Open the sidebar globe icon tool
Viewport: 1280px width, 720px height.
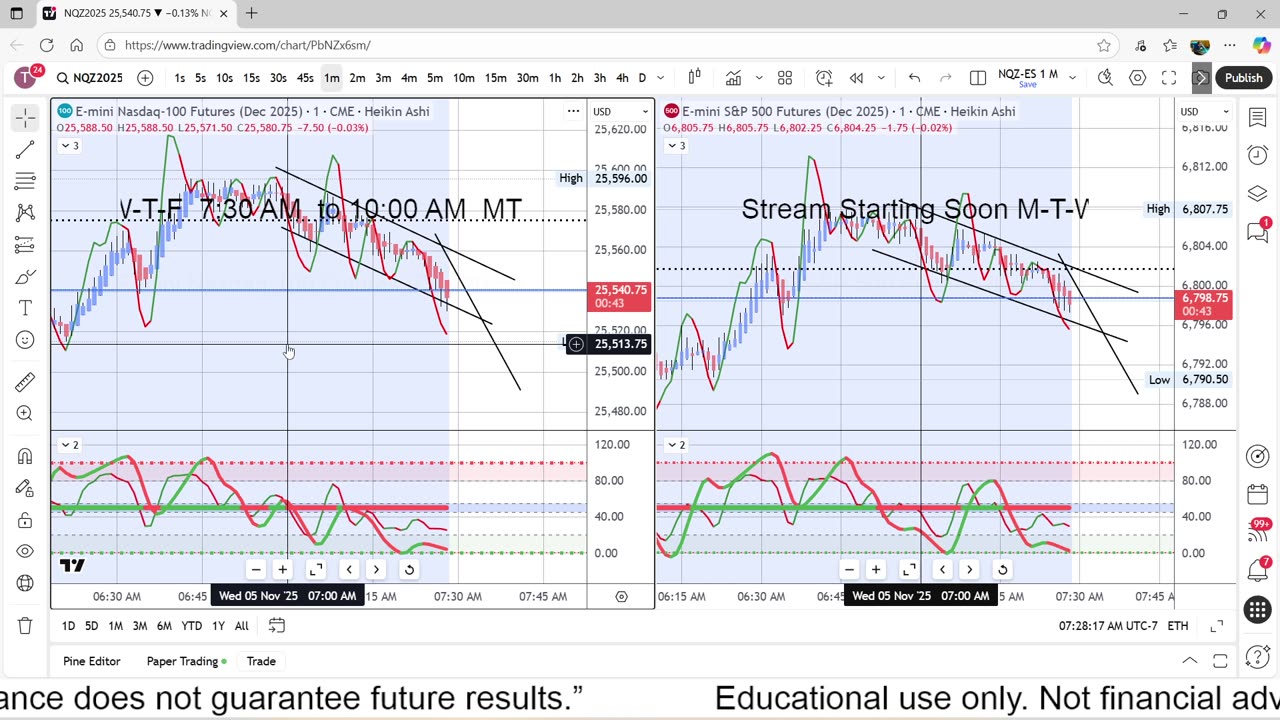tap(25, 583)
